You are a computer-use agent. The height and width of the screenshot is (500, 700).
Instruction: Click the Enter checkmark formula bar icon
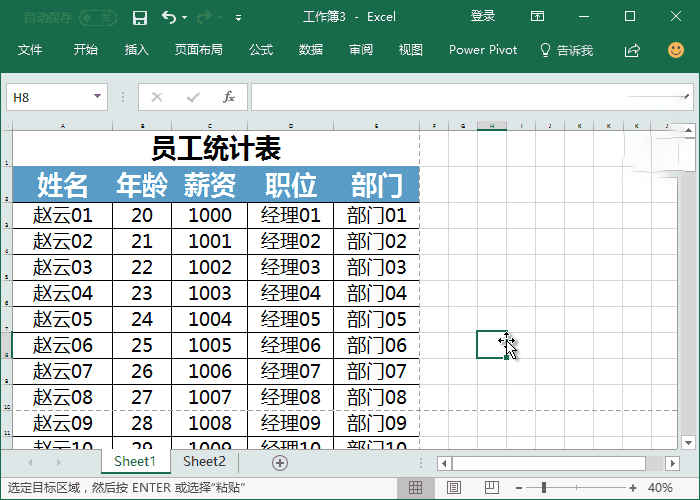(193, 97)
